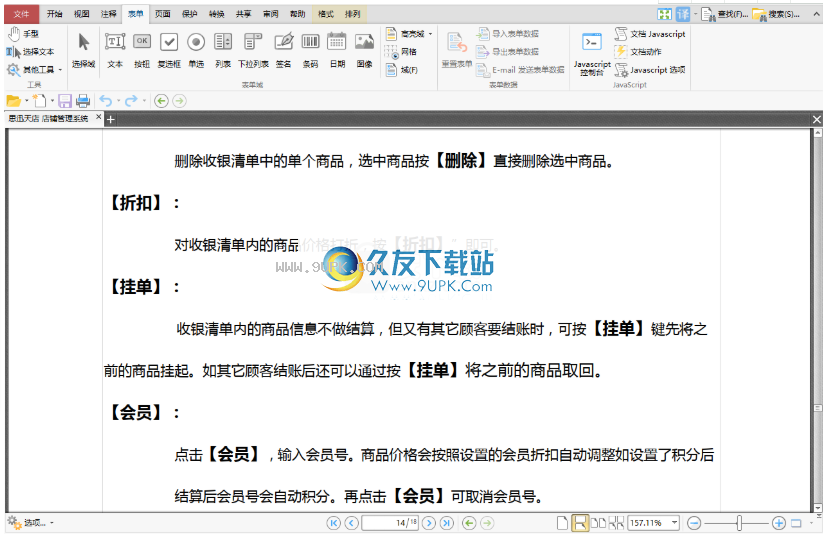Toggle the 网格 grid display
Viewport: 823px width, 539px height.
(x=402, y=52)
